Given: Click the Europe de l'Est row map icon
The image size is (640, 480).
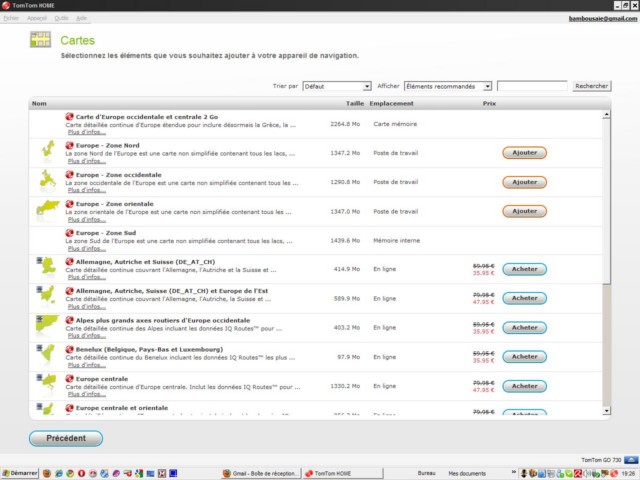Looking at the screenshot, I should (46, 295).
